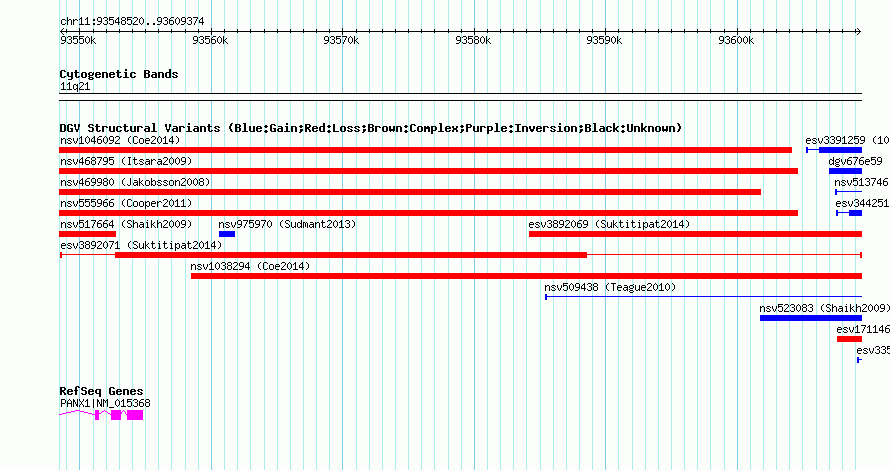Click the 11q21 band label

click(x=75, y=86)
